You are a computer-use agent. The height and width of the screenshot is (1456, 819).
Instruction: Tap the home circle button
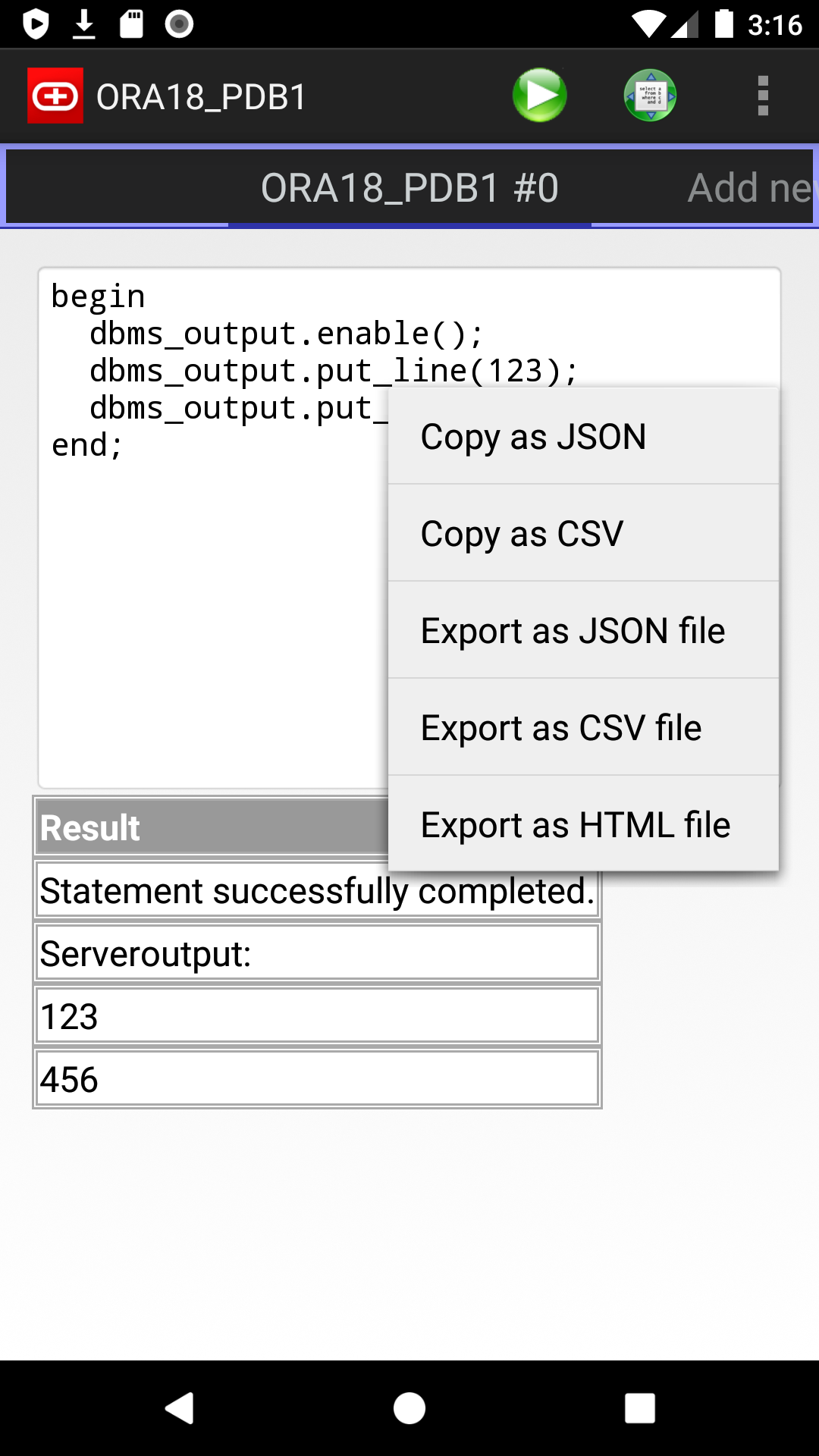pyautogui.click(x=409, y=1409)
